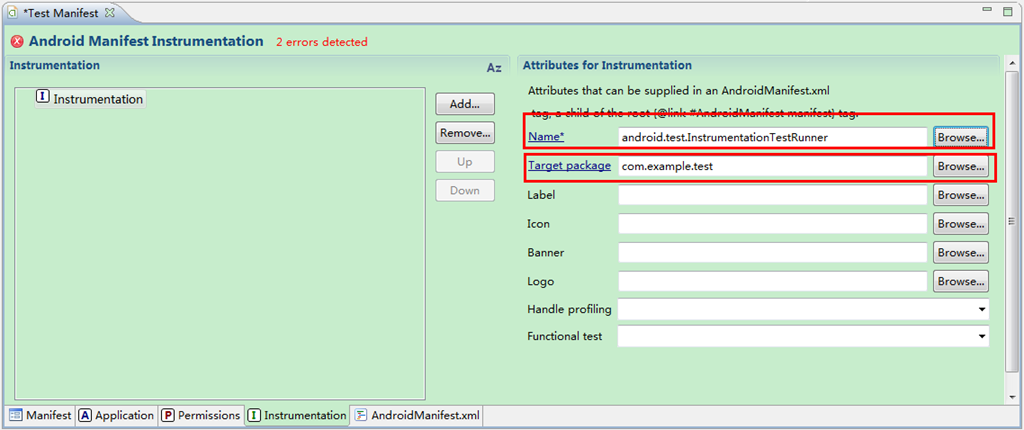This screenshot has width=1024, height=430.
Task: Click the Add... button
Action: (x=464, y=104)
